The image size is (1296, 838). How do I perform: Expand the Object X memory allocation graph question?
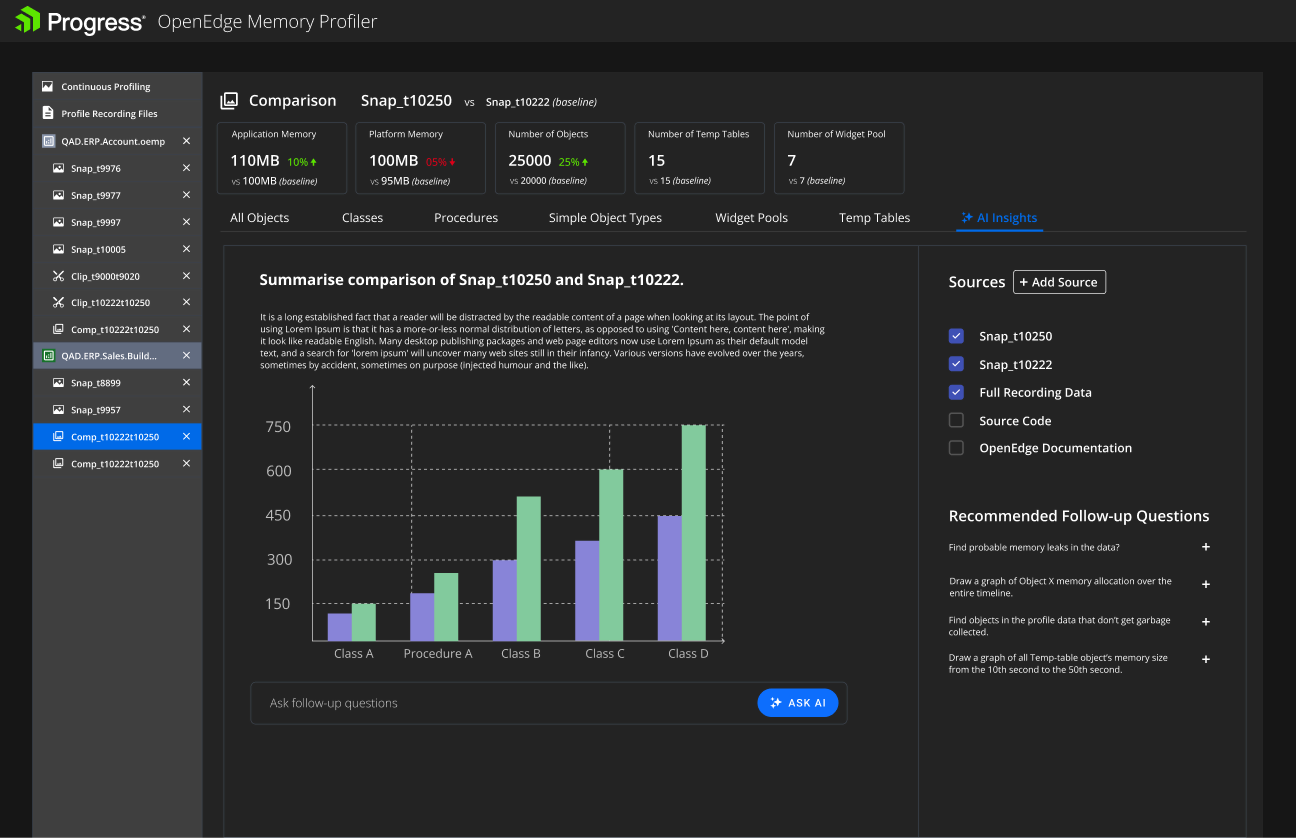tap(1206, 584)
